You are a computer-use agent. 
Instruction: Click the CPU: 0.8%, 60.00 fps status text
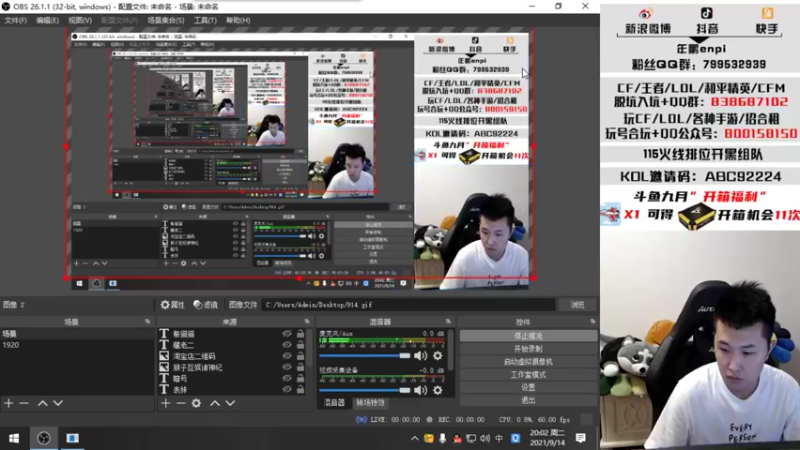tap(534, 419)
